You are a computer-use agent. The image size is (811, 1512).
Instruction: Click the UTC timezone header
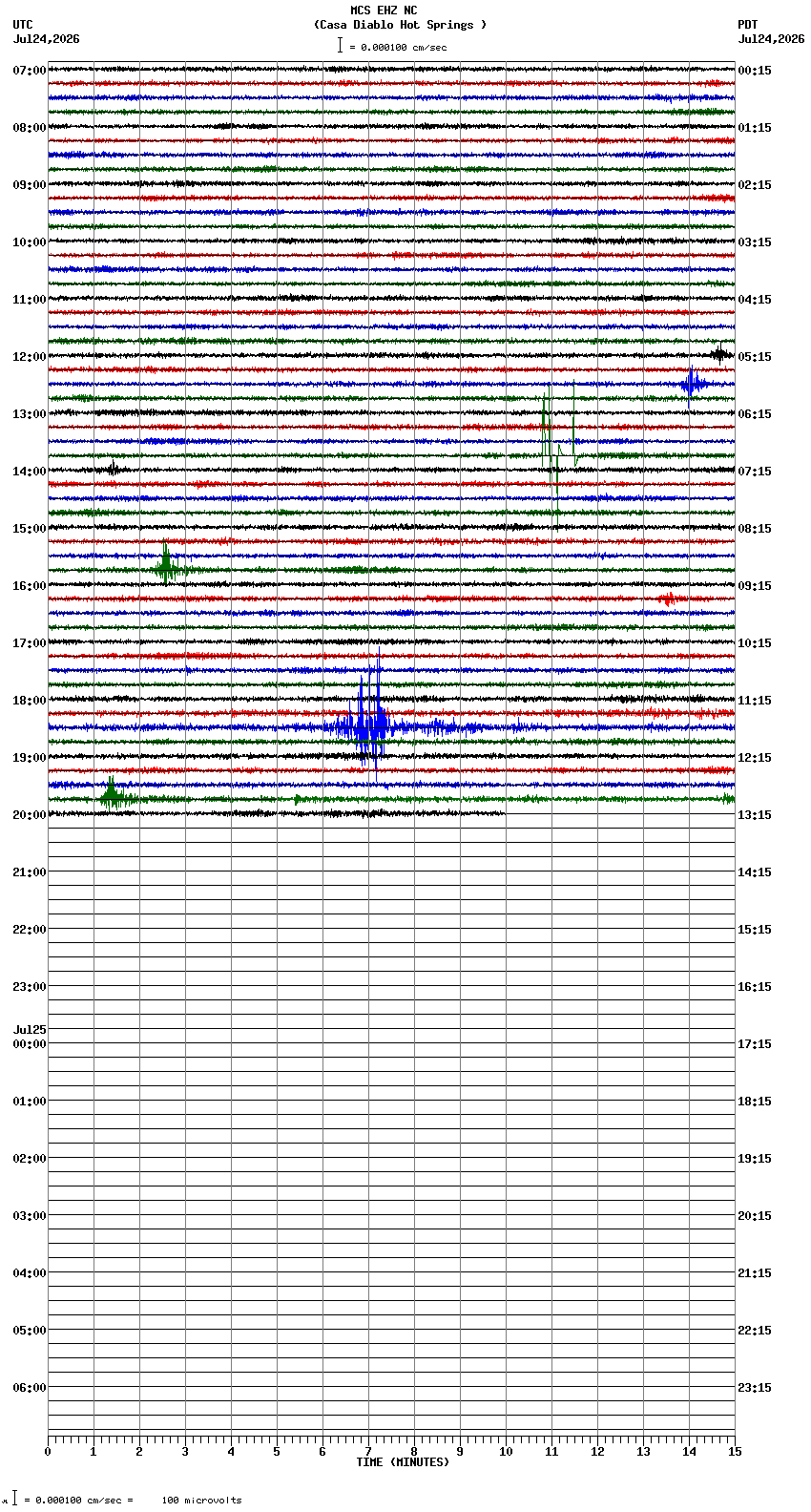tap(23, 25)
